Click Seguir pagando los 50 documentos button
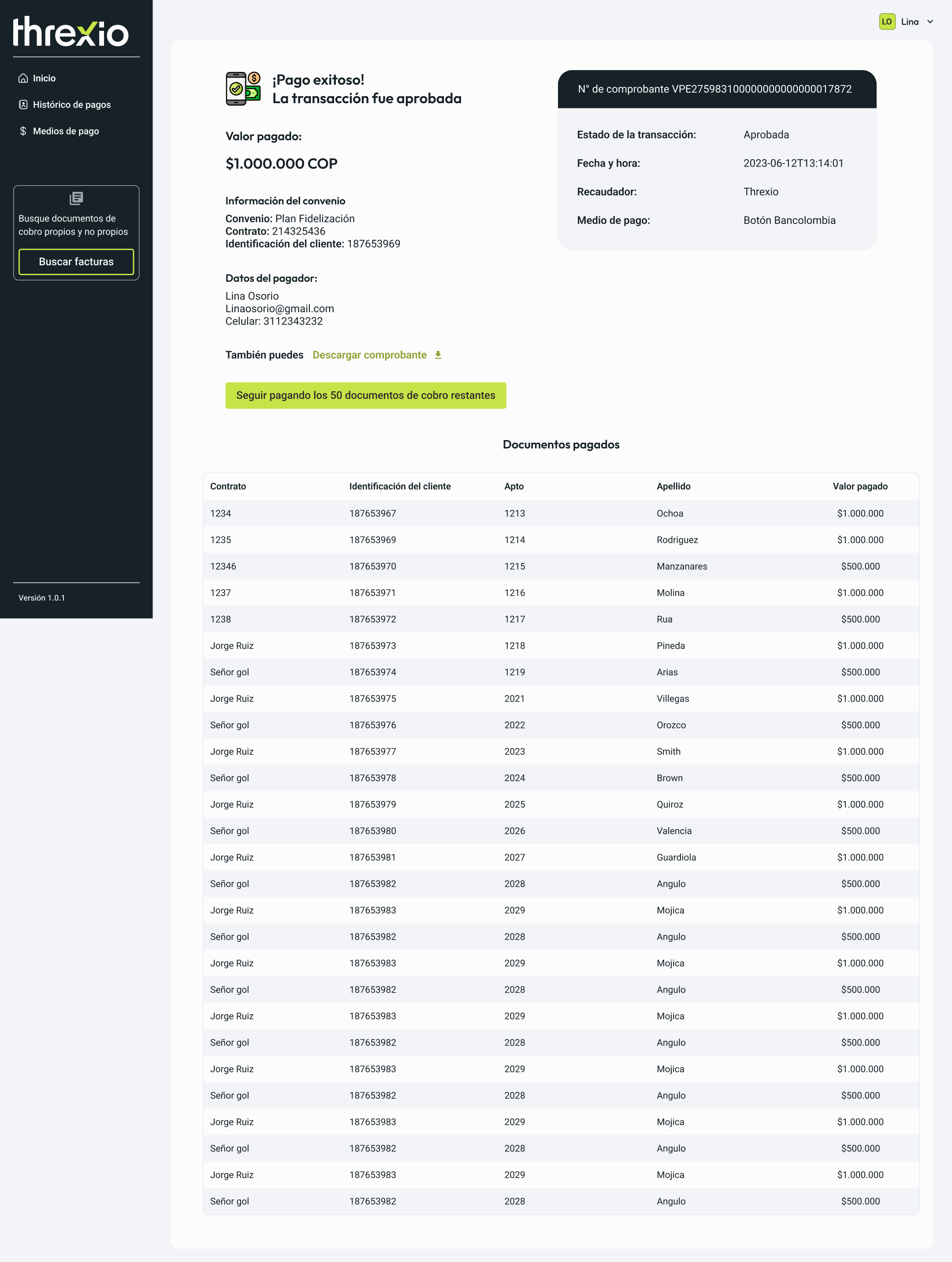Image resolution: width=952 pixels, height=1262 pixels. 366,396
